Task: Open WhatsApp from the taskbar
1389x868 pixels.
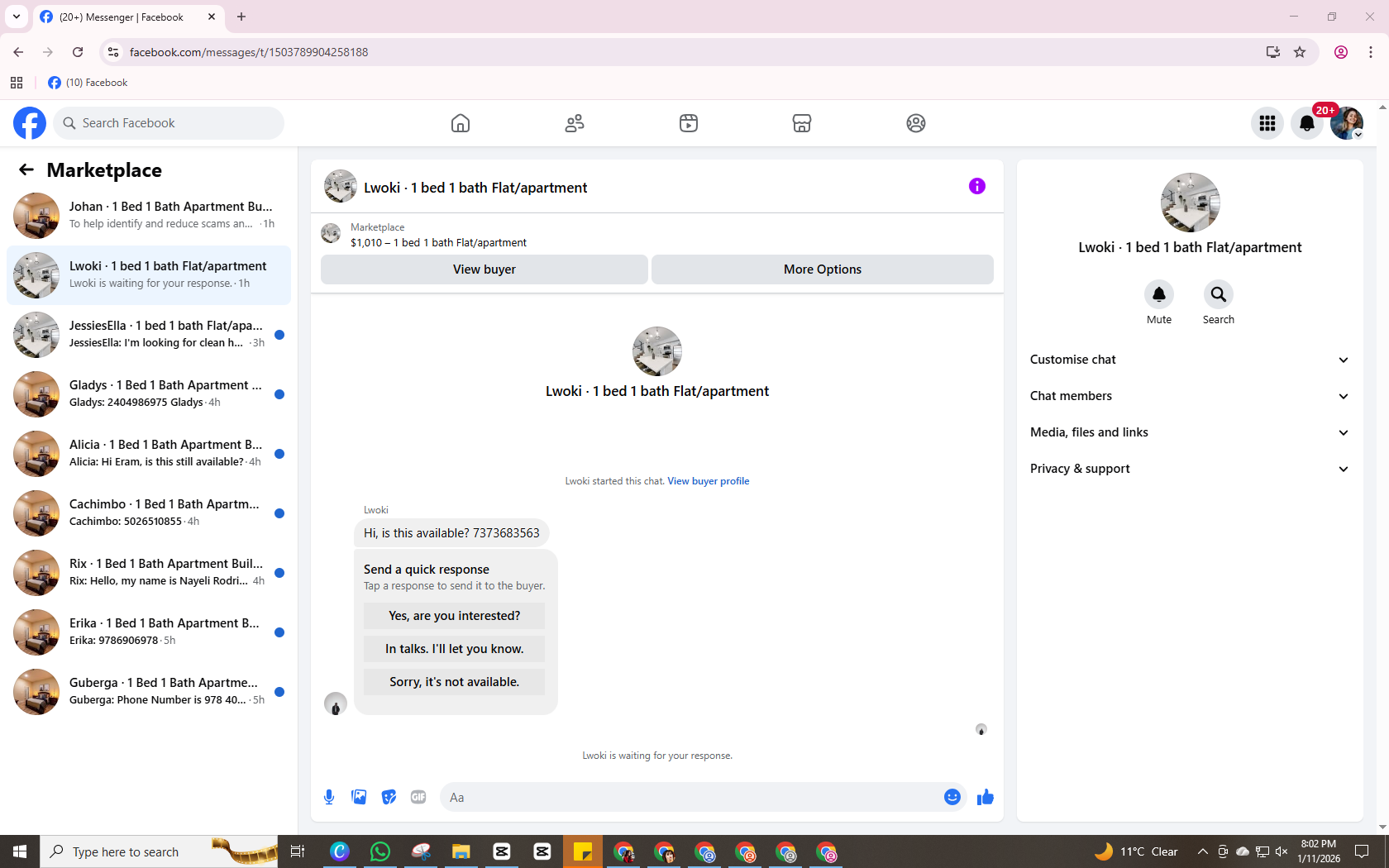Action: tap(380, 851)
